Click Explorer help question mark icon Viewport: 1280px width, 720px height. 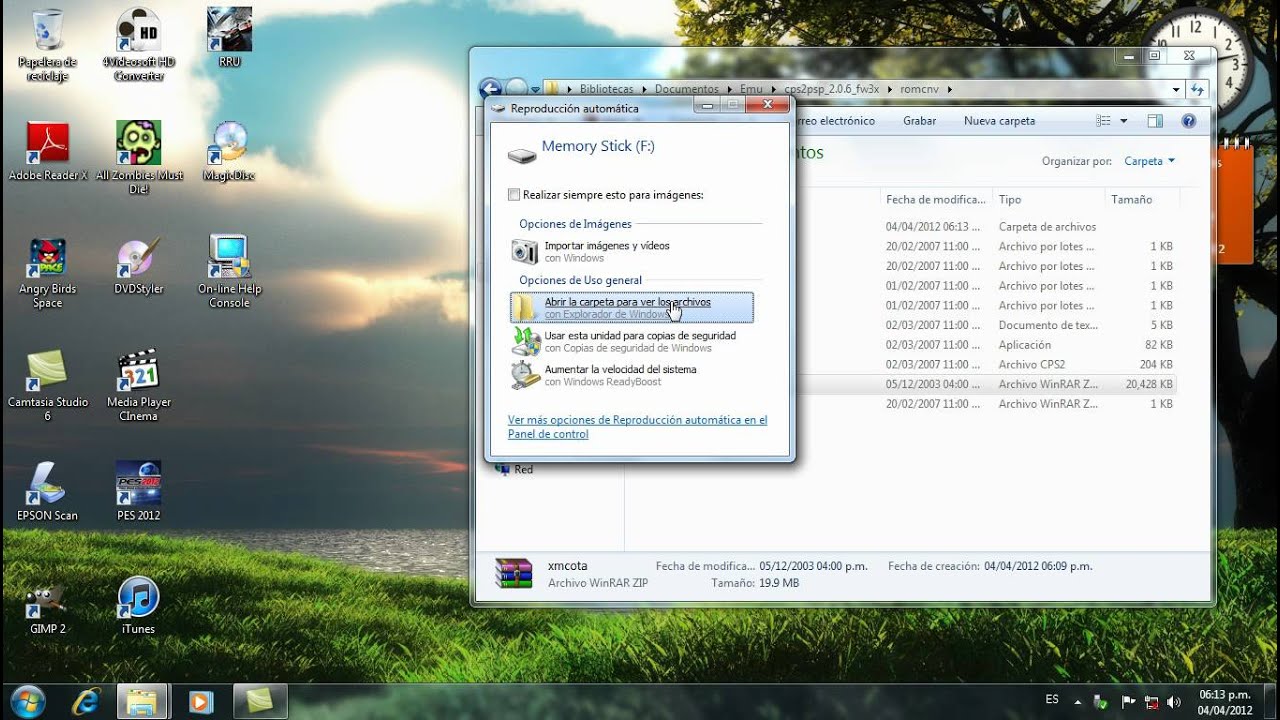pyautogui.click(x=1189, y=121)
